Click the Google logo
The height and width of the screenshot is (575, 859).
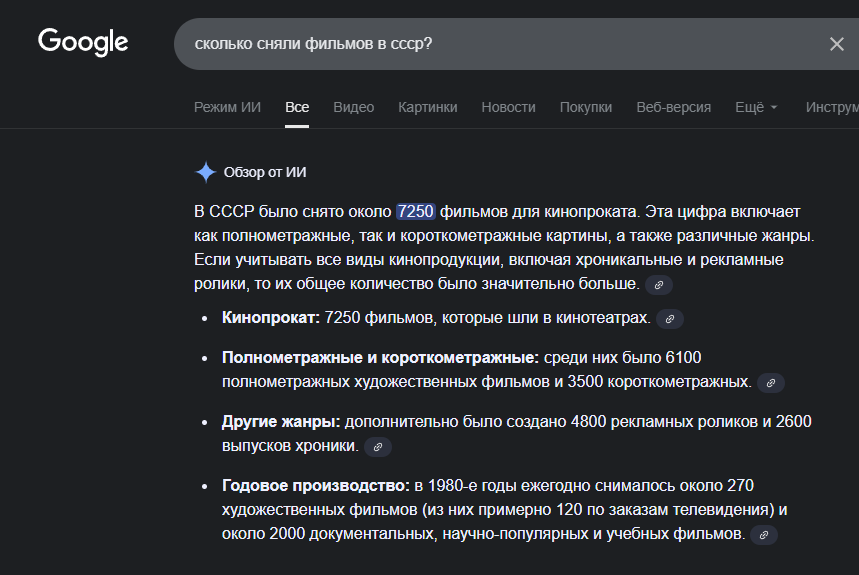coord(83,42)
